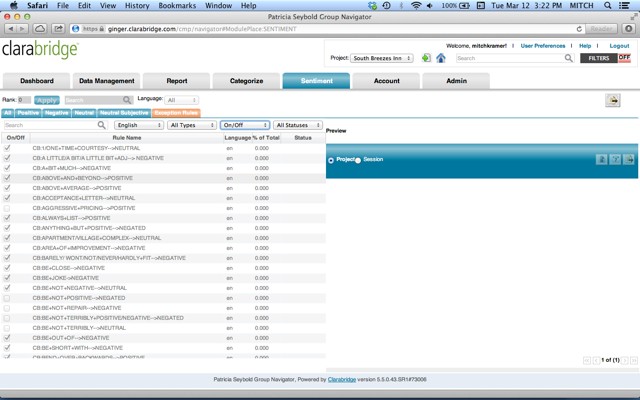Open the Apple menu
640x400 pixels.
click(x=13, y=5)
